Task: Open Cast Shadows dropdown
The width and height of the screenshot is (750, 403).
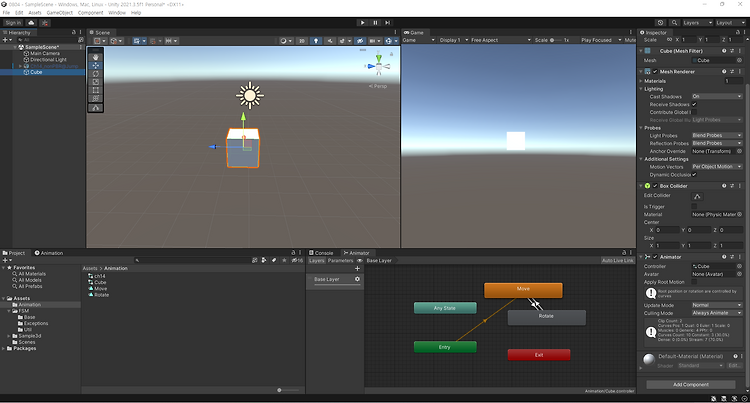Action: (717, 96)
